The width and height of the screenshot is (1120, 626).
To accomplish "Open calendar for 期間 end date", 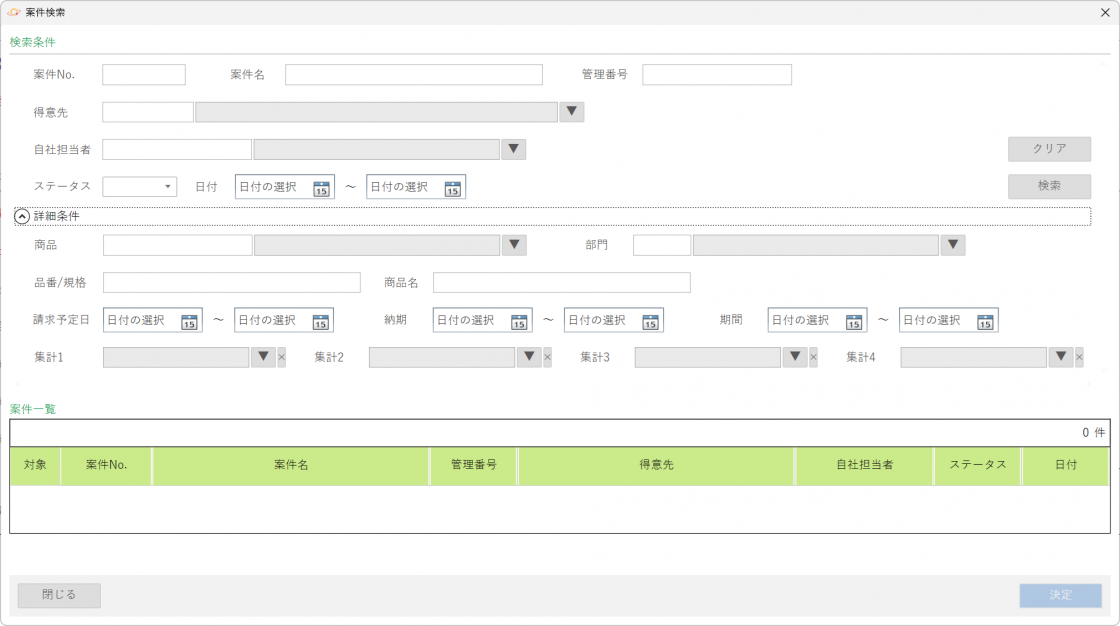I will (x=985, y=321).
